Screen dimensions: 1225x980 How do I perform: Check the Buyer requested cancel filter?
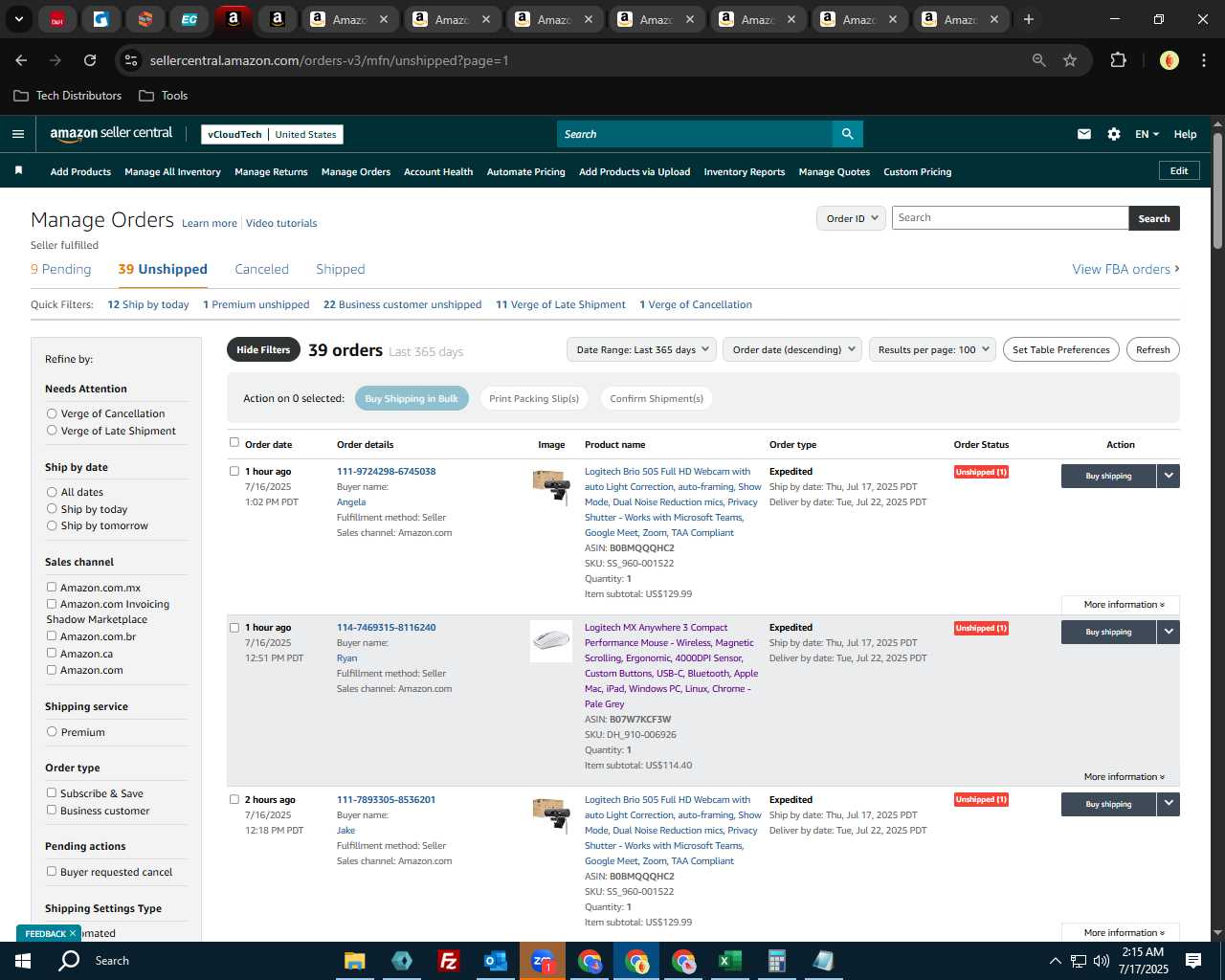52,872
